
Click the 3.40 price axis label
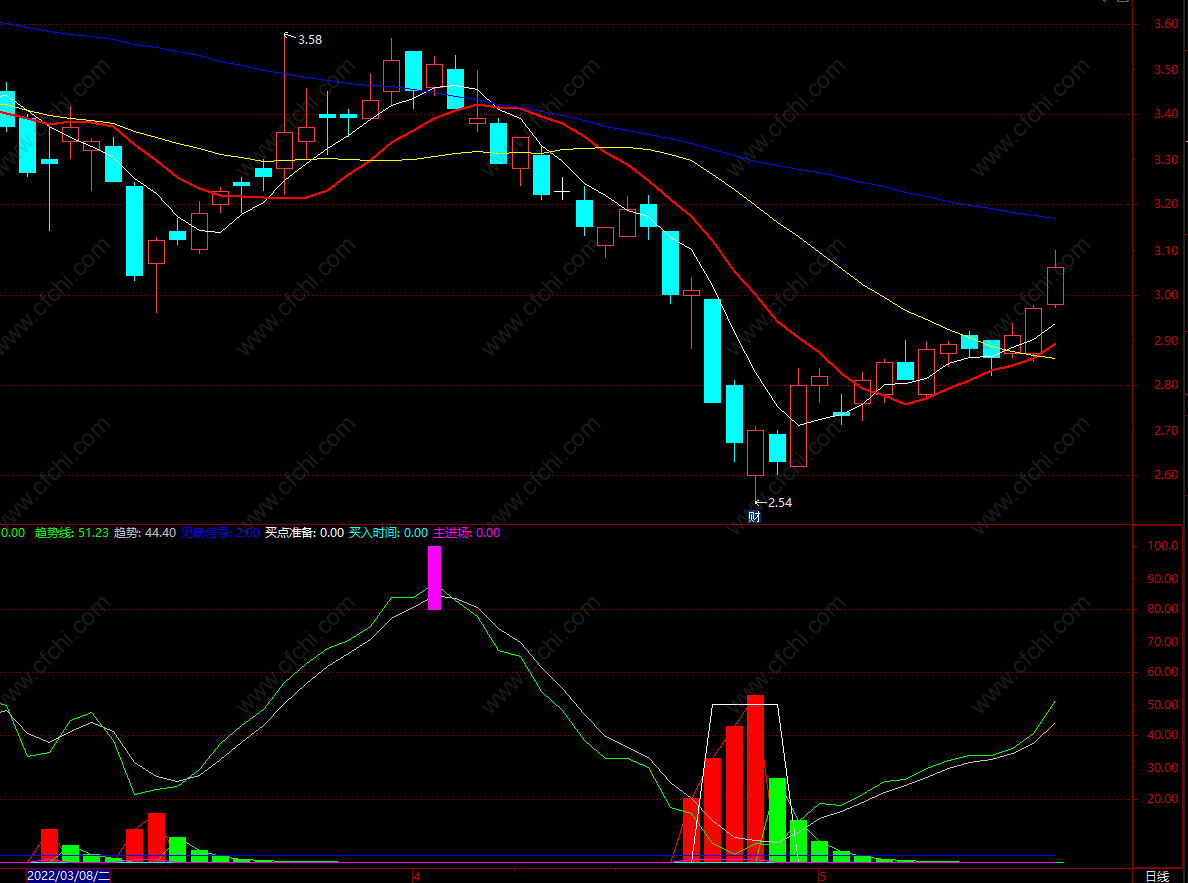tap(1165, 114)
